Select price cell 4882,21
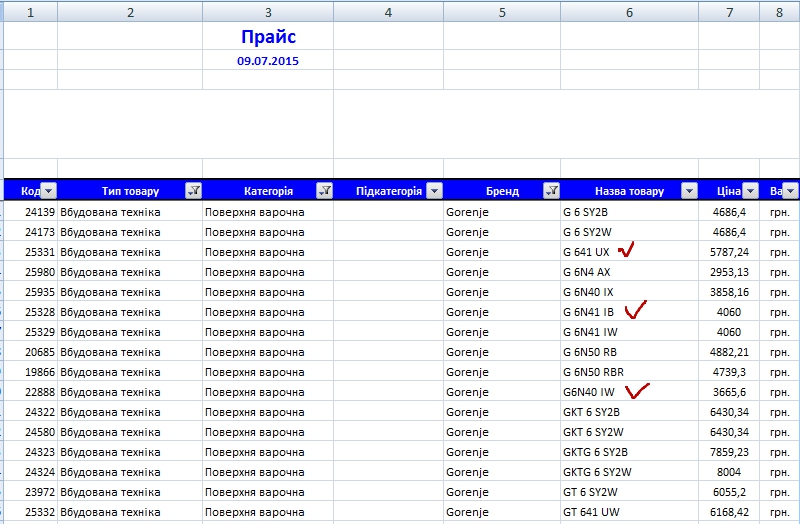 tap(729, 352)
